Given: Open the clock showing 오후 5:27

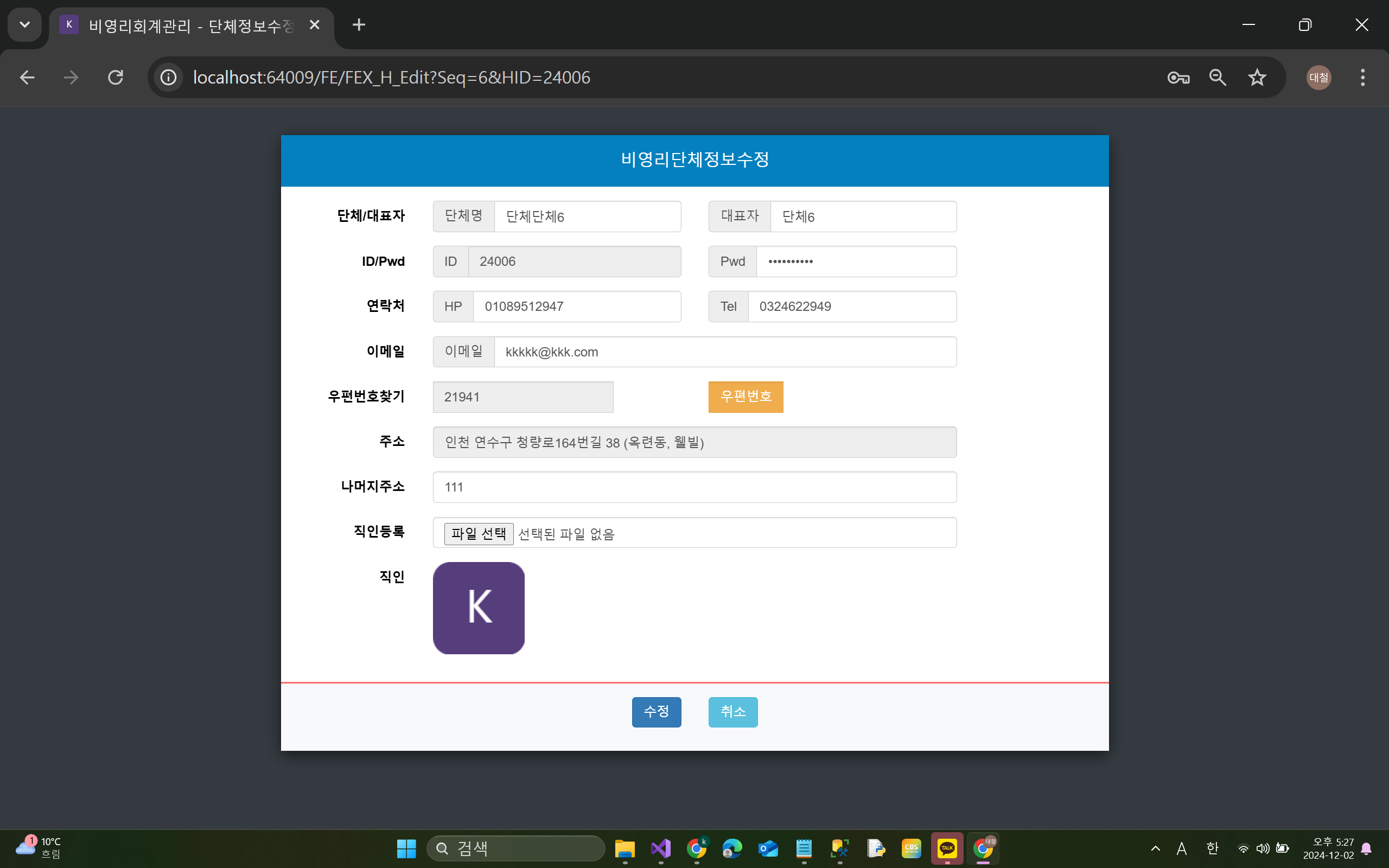Looking at the screenshot, I should tap(1328, 848).
